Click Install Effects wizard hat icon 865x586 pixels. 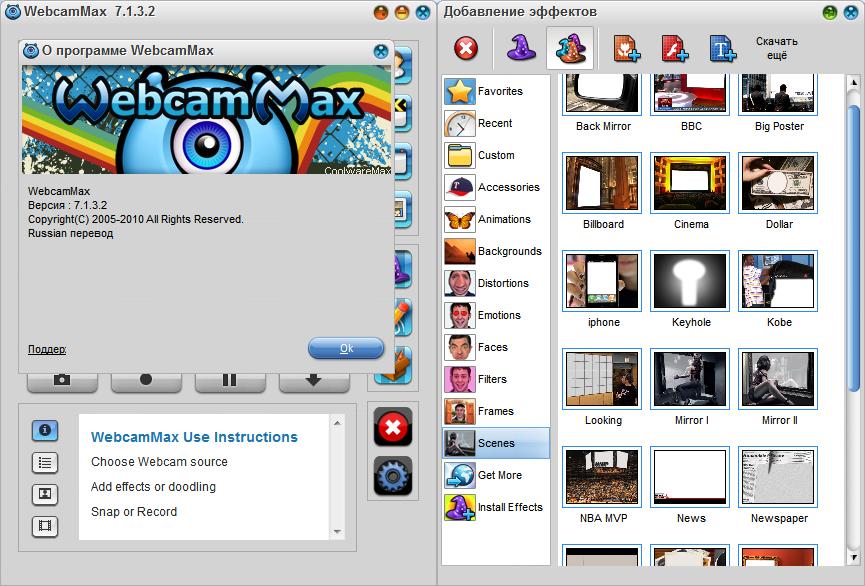tap(460, 507)
